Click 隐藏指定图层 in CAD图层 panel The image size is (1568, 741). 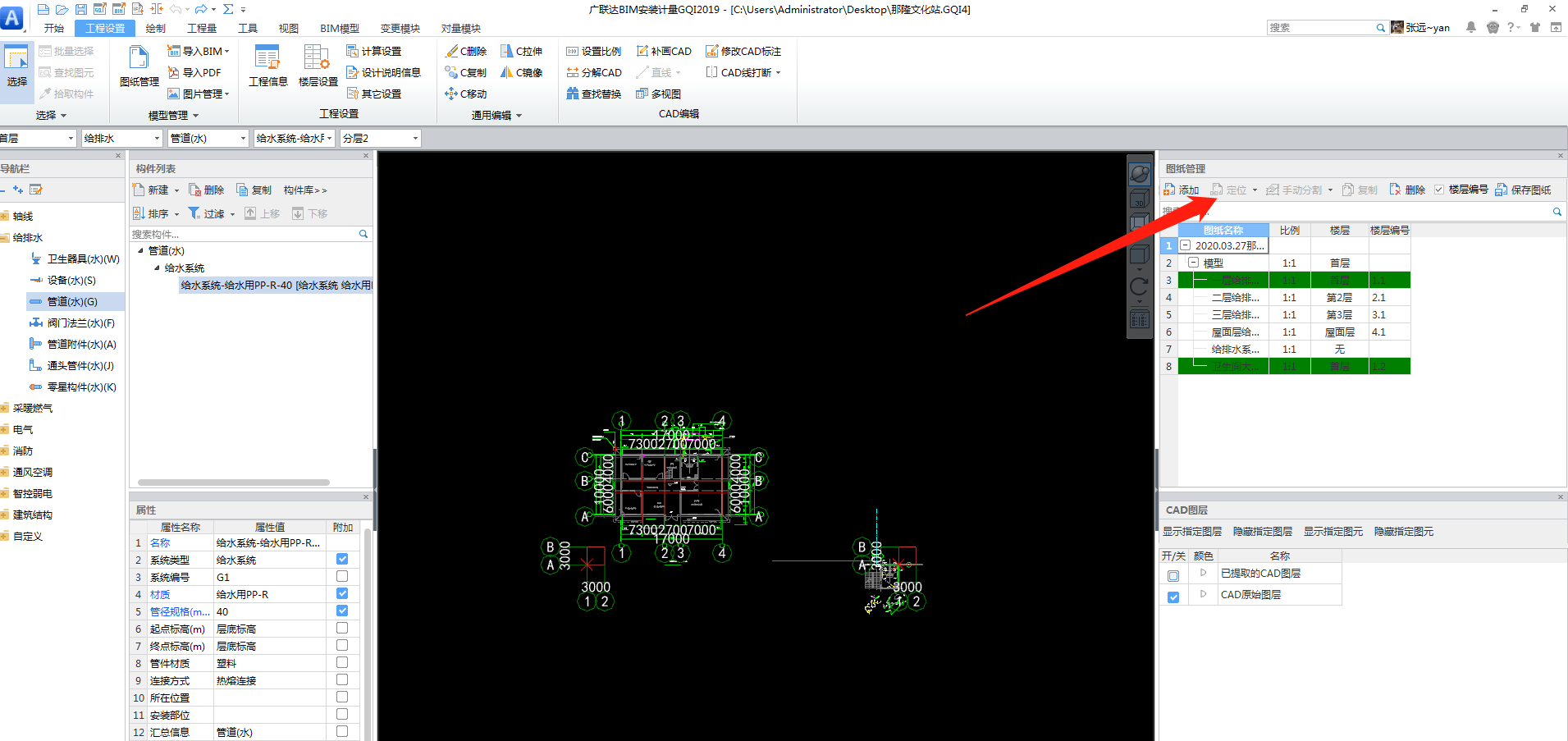pos(1263,532)
